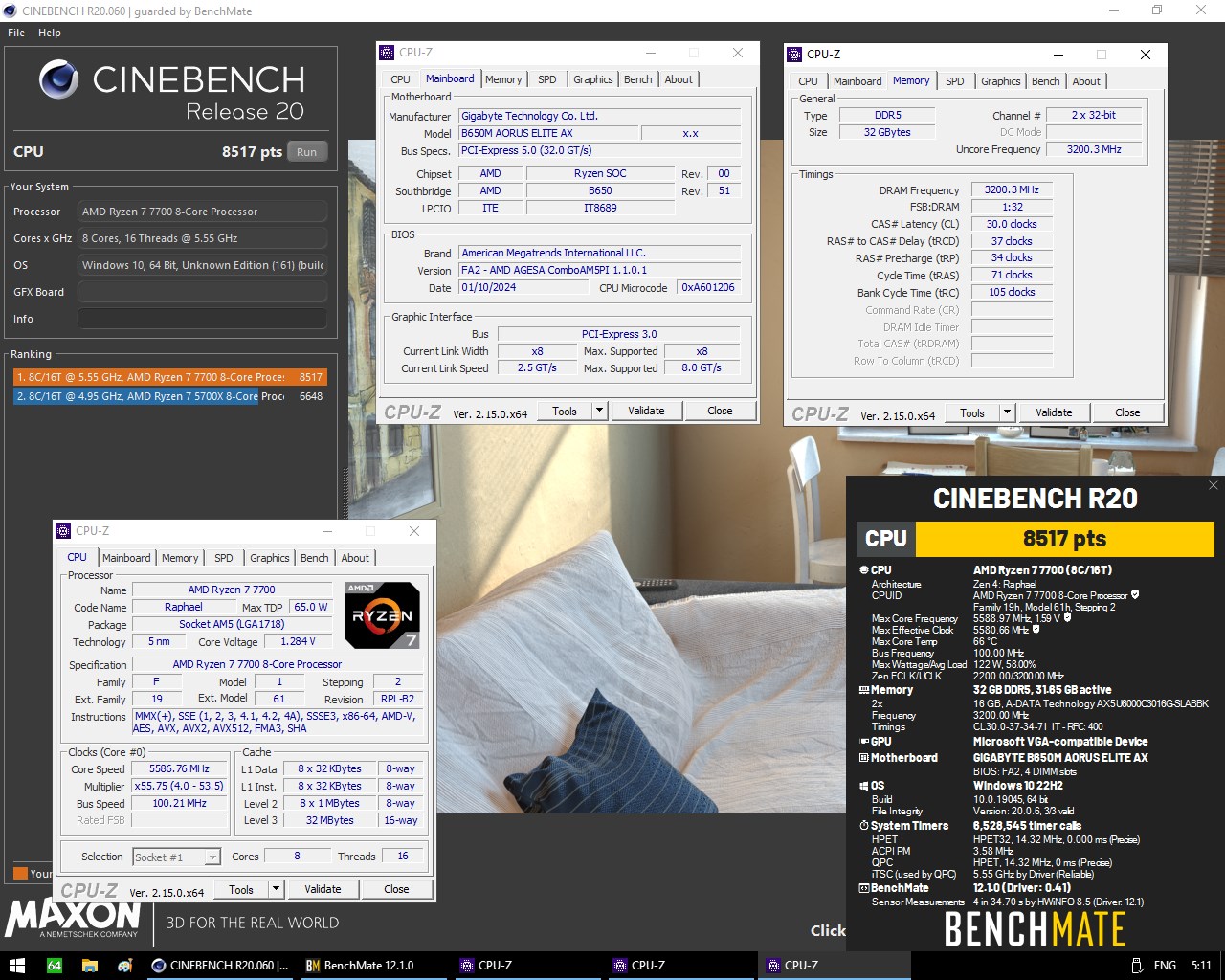Open Tools dropdown arrow in Memory CPU-Z window

(1007, 412)
